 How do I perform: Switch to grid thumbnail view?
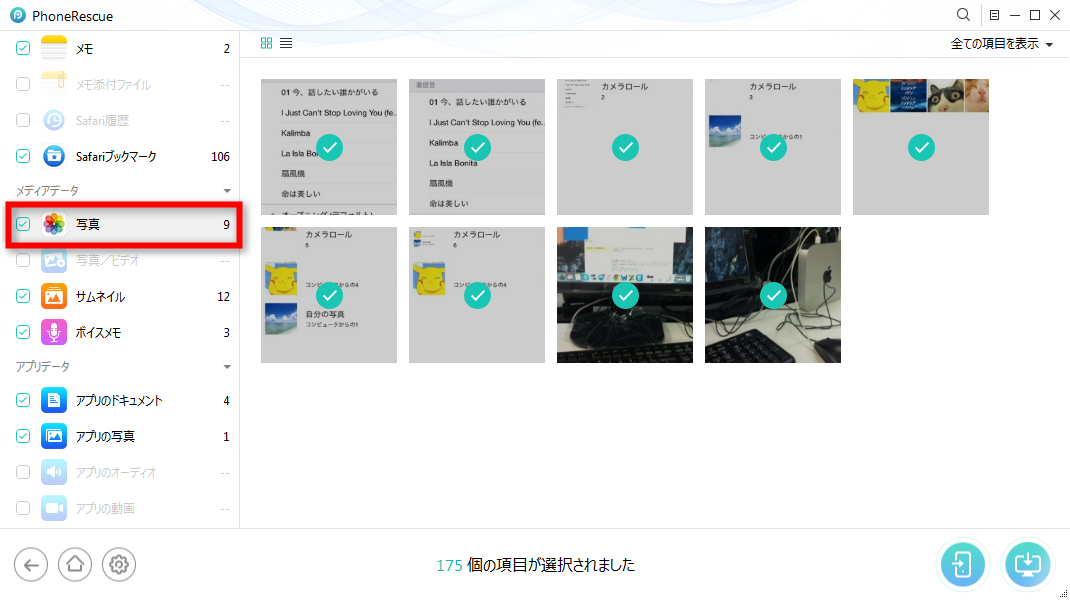(x=266, y=43)
